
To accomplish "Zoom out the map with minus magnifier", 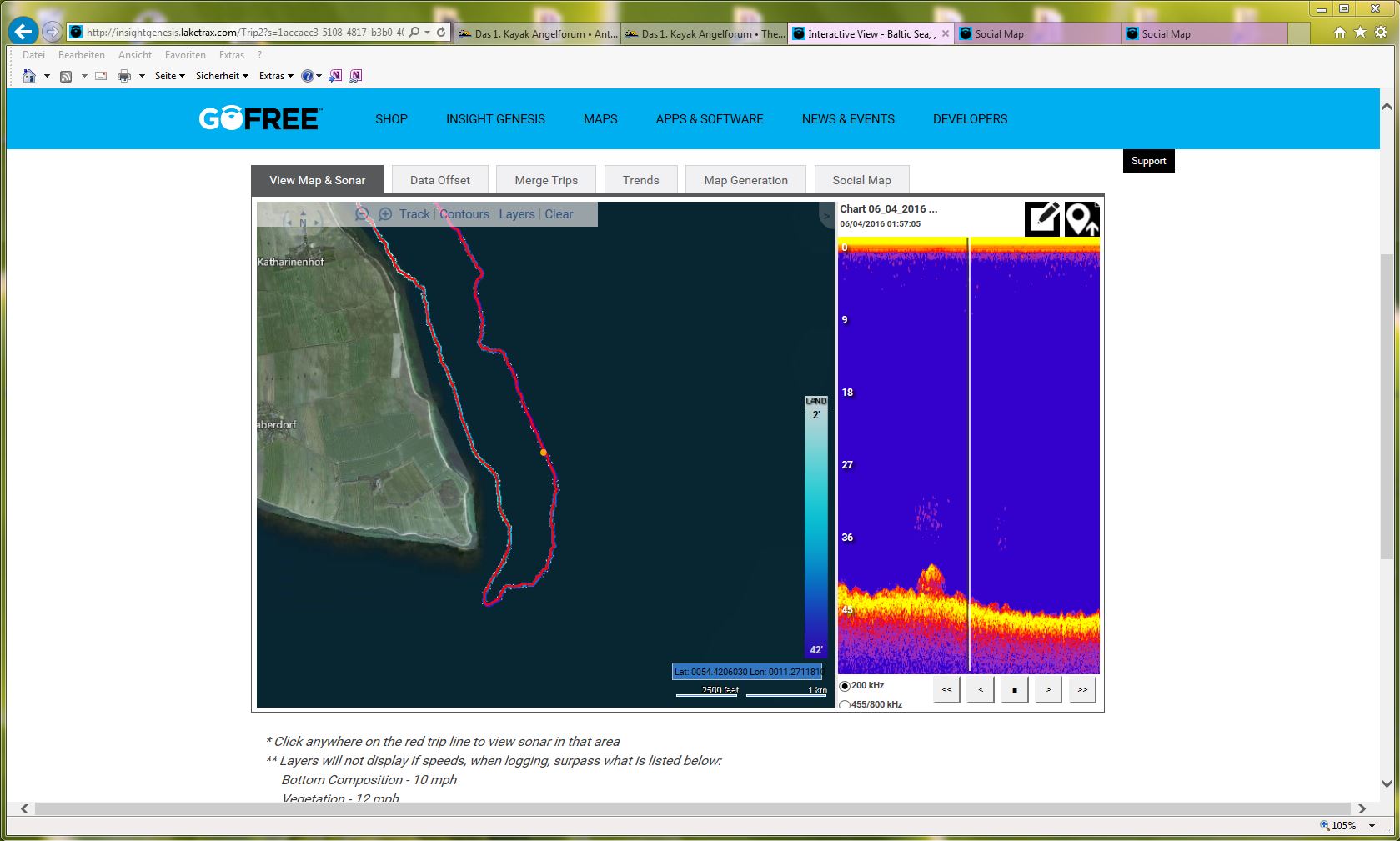I will [x=362, y=214].
